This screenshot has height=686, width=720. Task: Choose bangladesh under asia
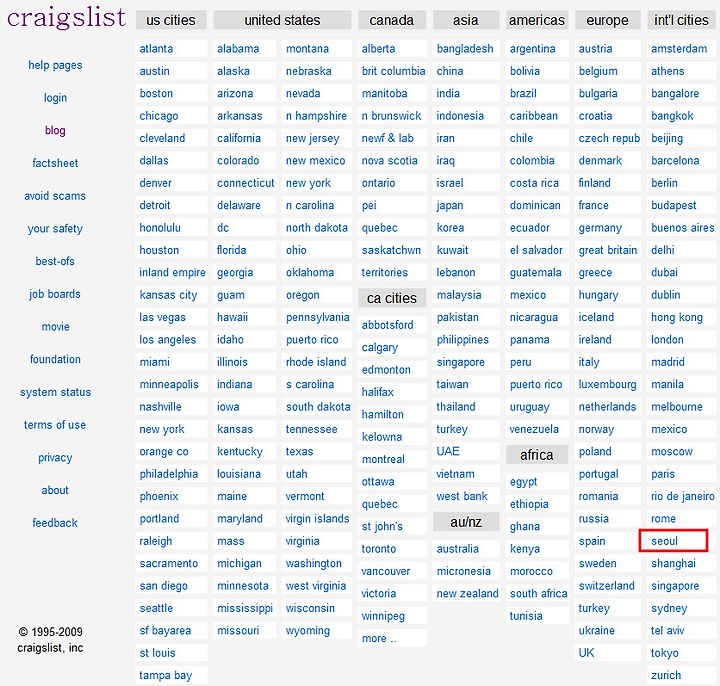465,49
